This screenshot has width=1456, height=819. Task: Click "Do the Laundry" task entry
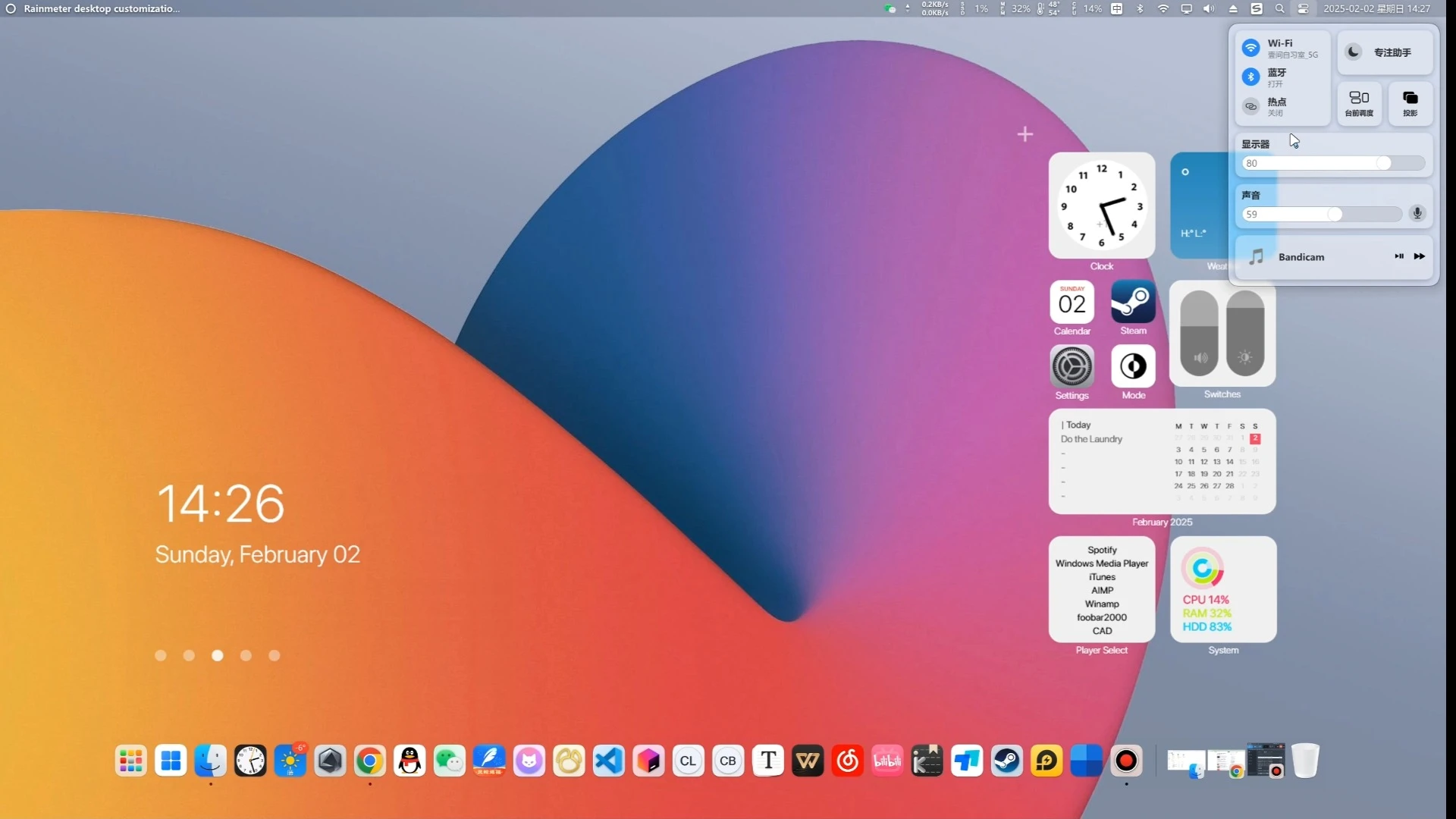coord(1091,439)
